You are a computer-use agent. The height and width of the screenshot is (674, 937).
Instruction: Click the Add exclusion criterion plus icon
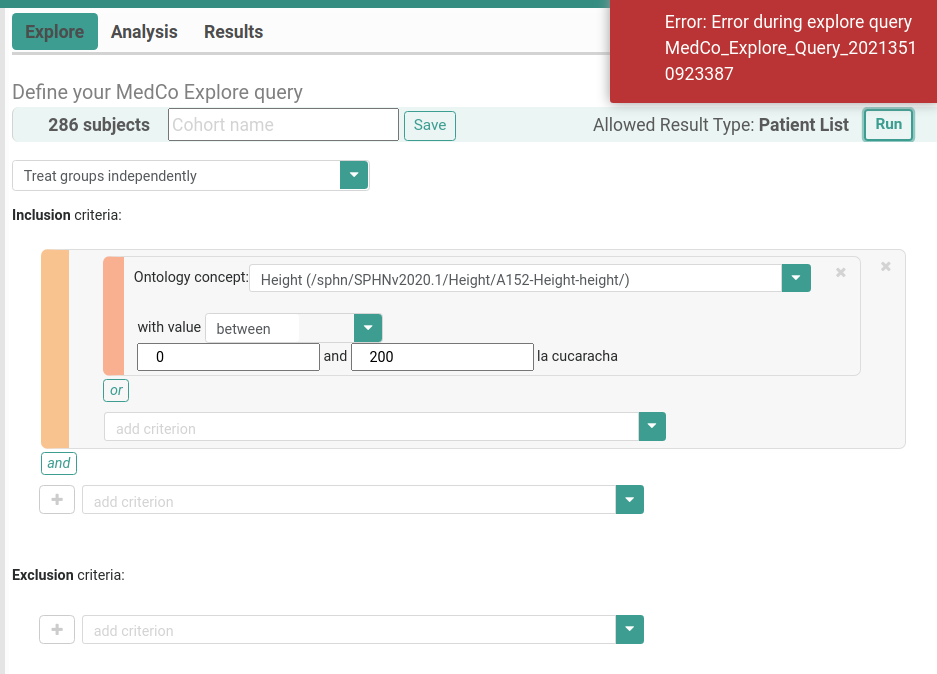[x=57, y=629]
